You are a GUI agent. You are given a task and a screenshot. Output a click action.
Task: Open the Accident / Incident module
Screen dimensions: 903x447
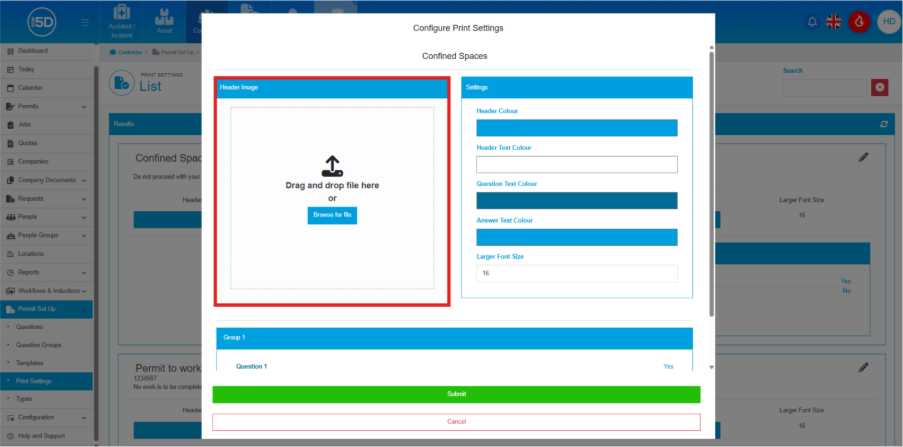click(122, 22)
